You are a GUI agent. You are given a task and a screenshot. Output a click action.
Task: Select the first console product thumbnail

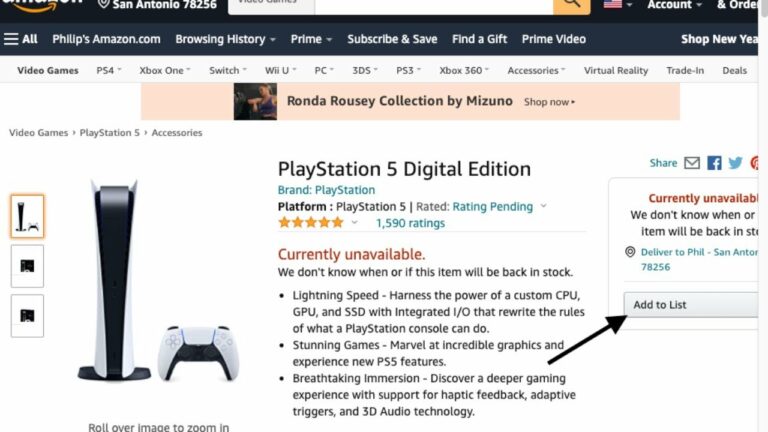pos(27,216)
